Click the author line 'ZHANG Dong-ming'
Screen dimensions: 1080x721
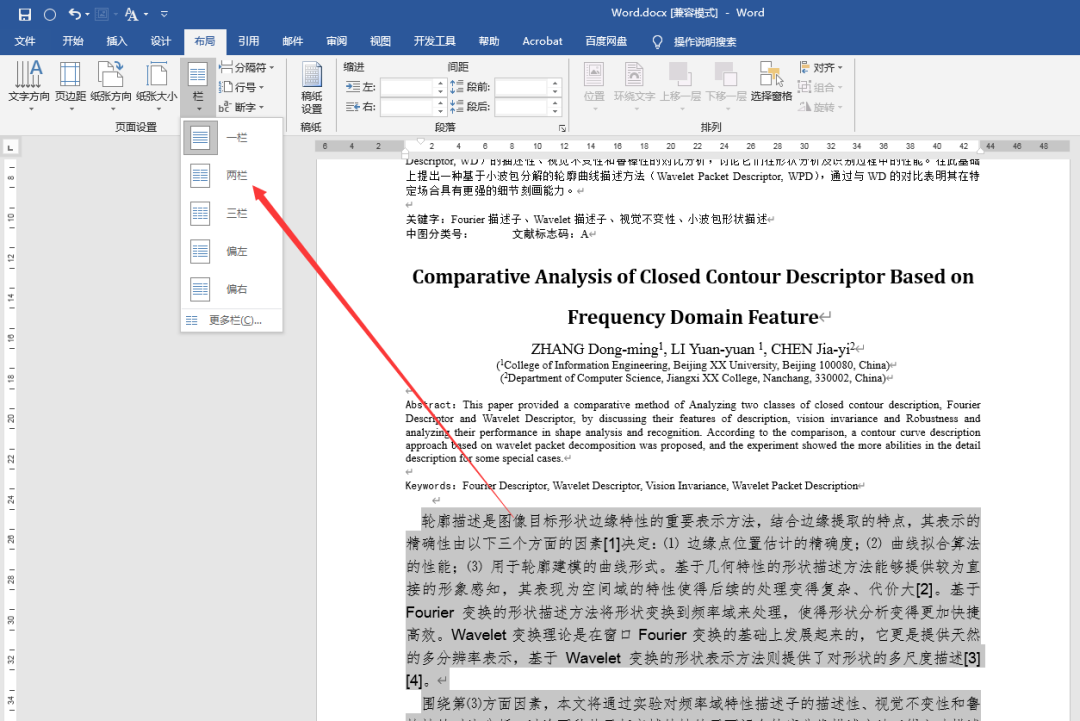[594, 349]
